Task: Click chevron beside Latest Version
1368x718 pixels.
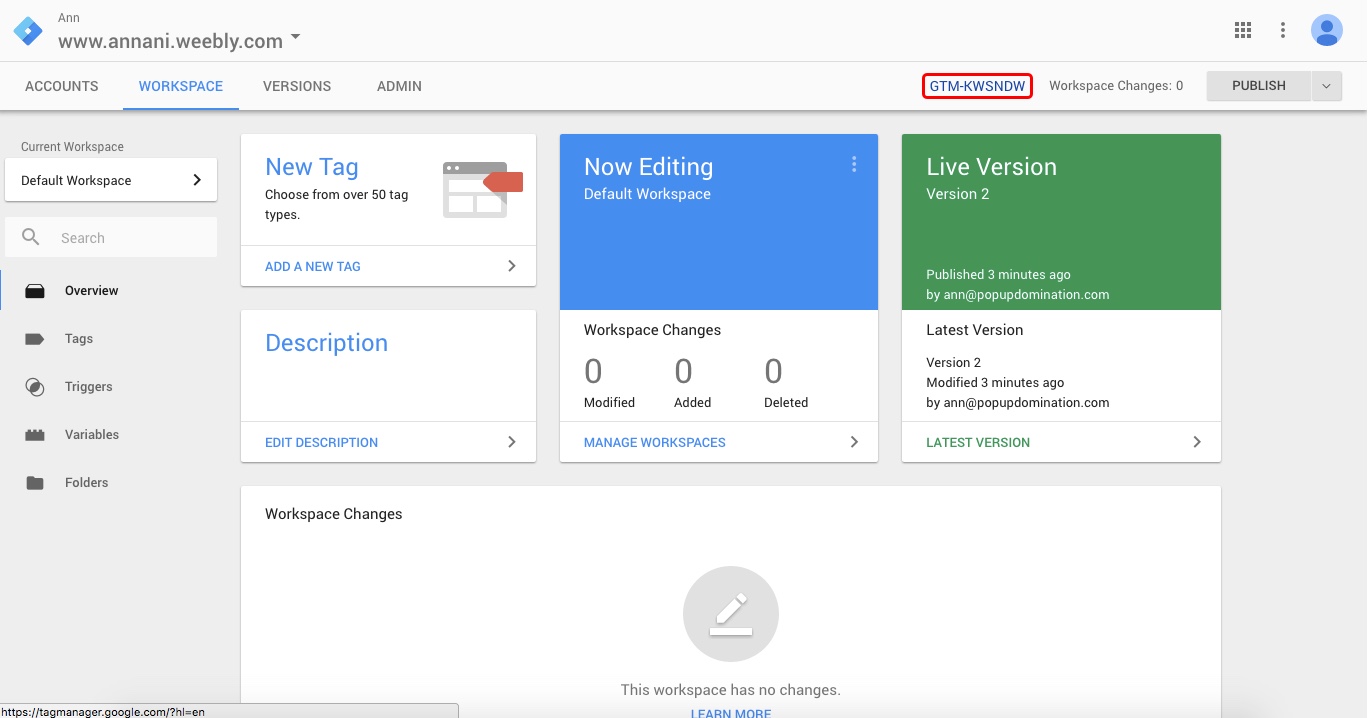Action: coord(1197,442)
